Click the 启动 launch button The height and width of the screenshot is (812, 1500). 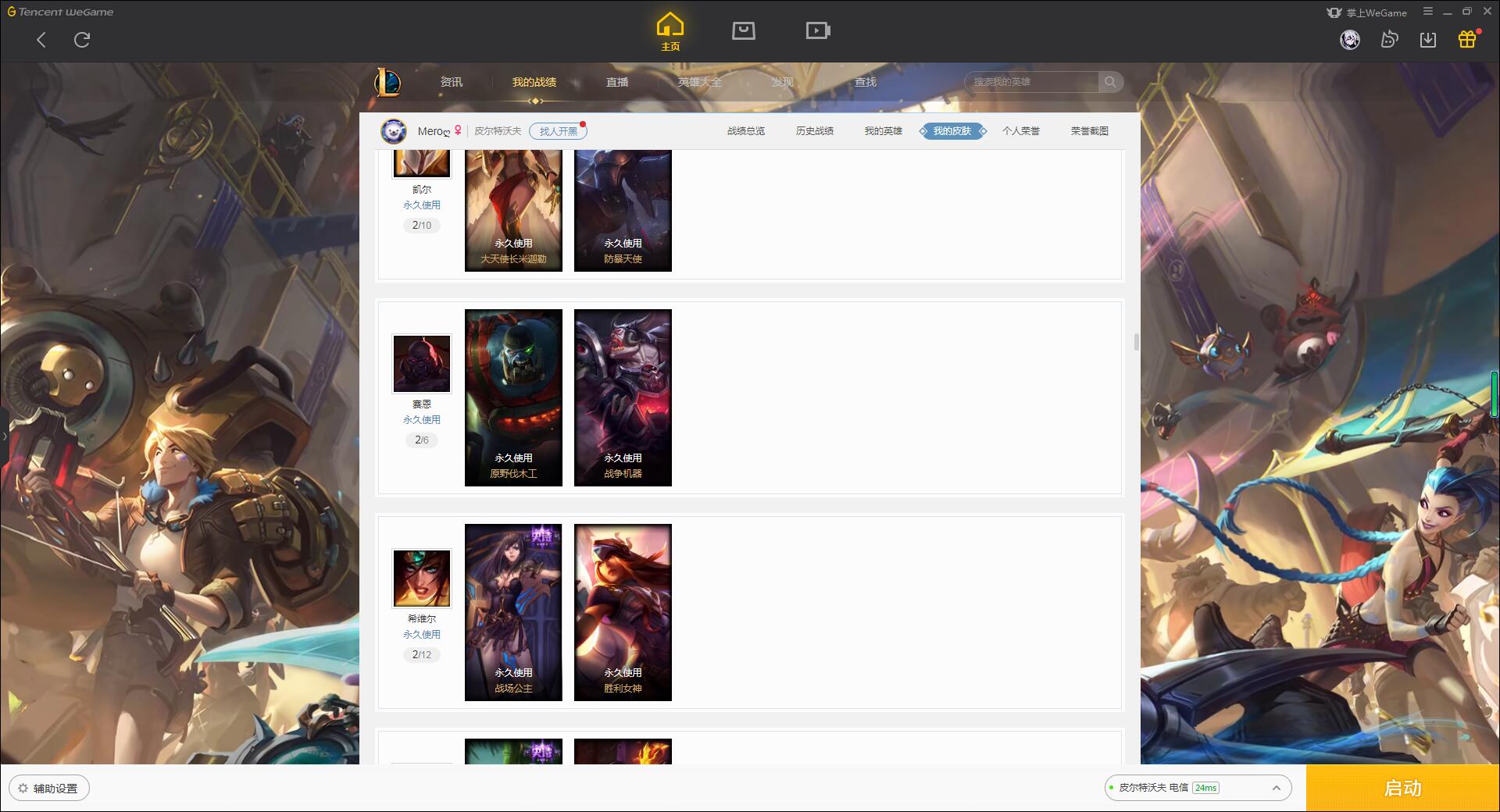pos(1403,789)
